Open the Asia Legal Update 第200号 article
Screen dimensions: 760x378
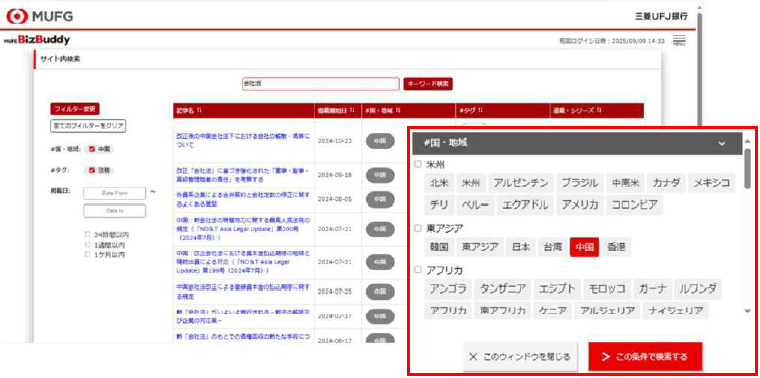(243, 229)
